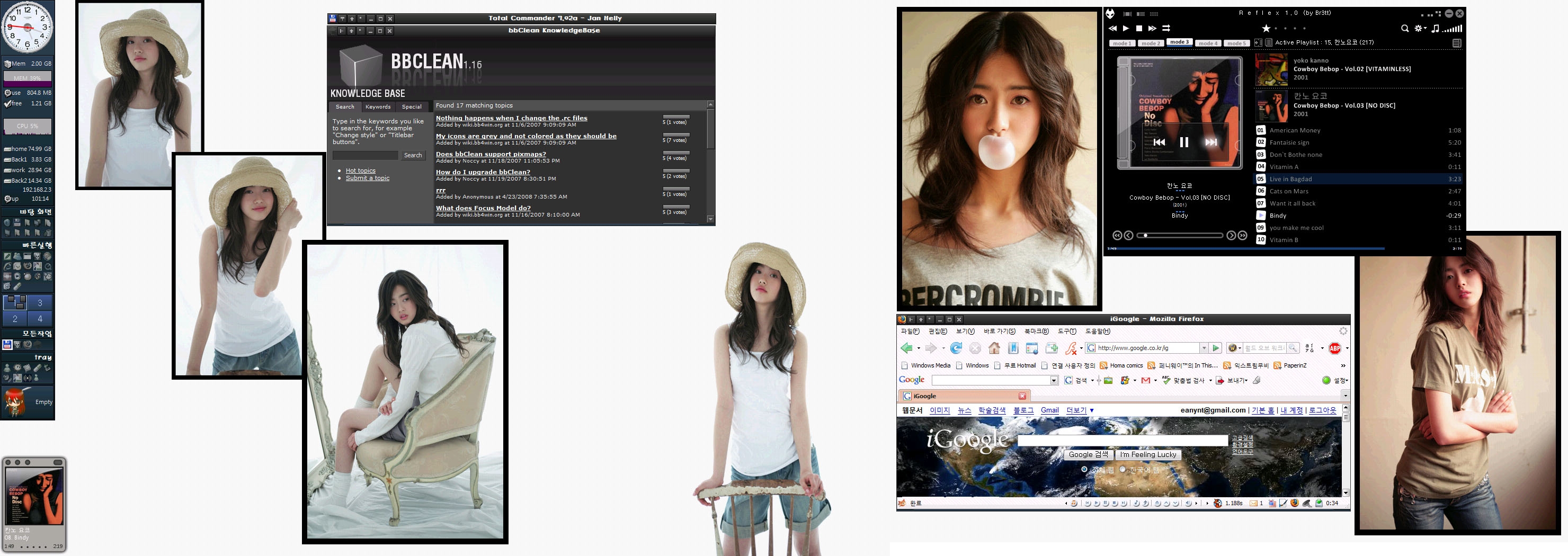Open back button history dropdown
Screen dimensions: 1568x556
918,348
